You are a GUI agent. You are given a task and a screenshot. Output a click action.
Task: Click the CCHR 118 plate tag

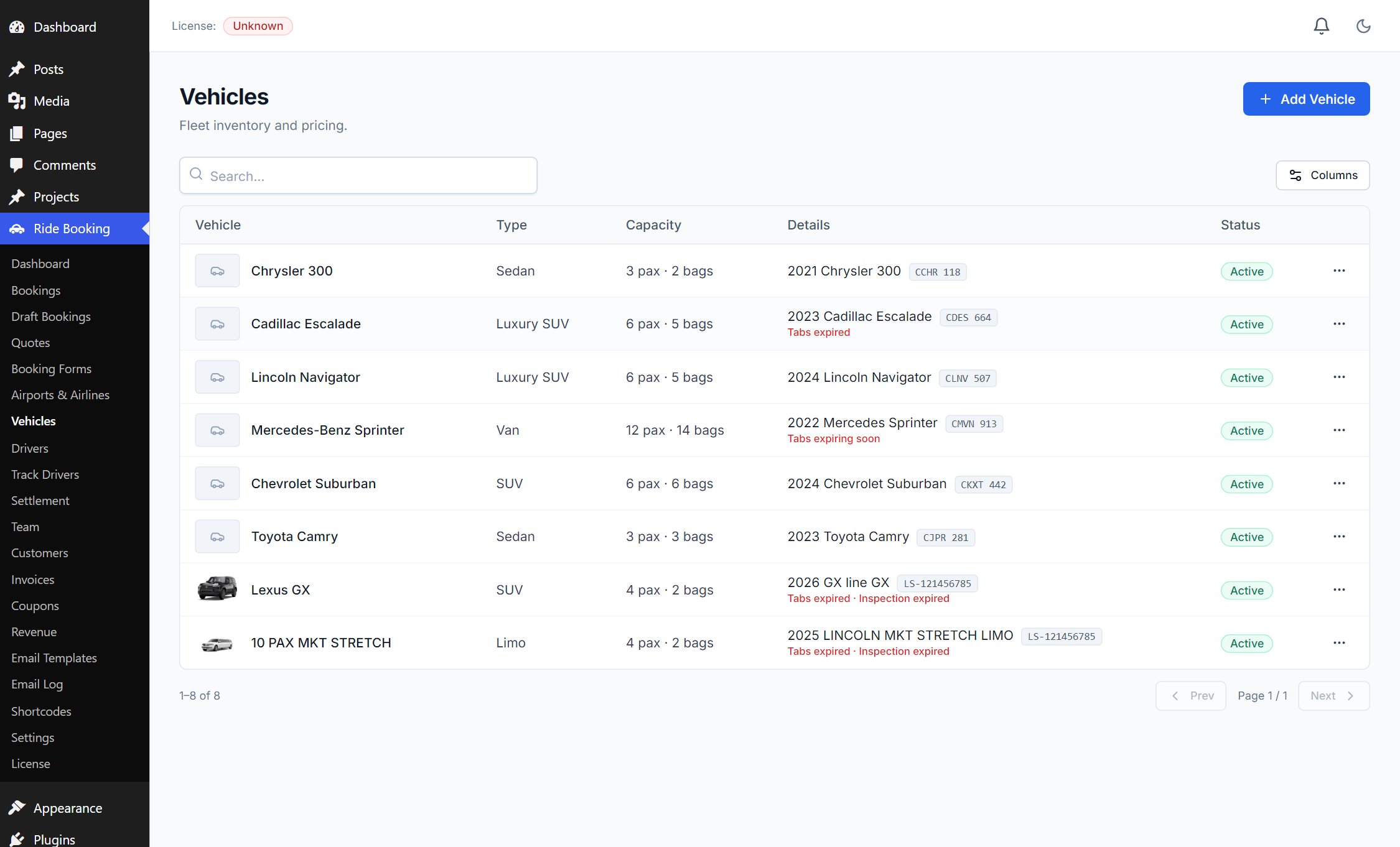[938, 272]
